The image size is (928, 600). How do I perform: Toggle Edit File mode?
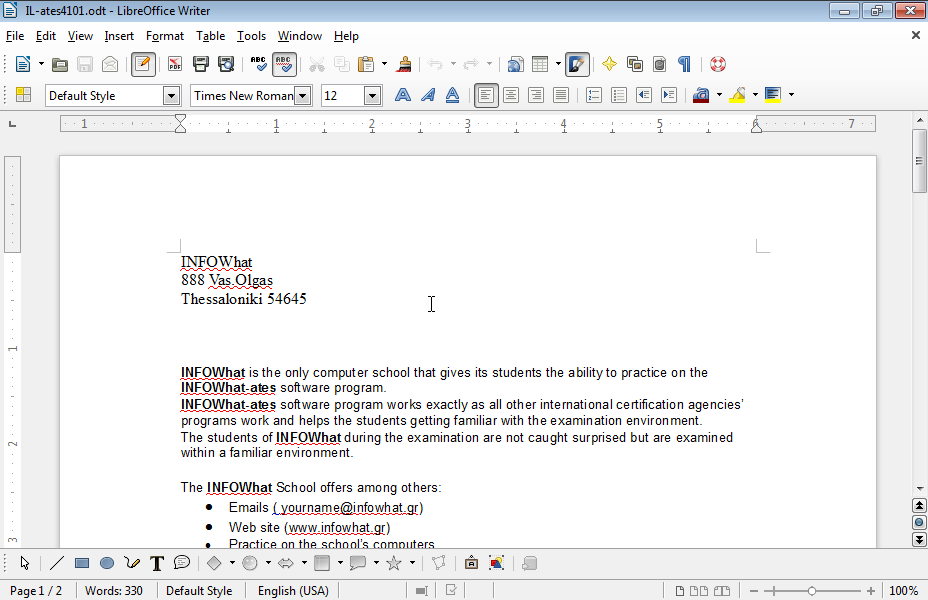(143, 64)
